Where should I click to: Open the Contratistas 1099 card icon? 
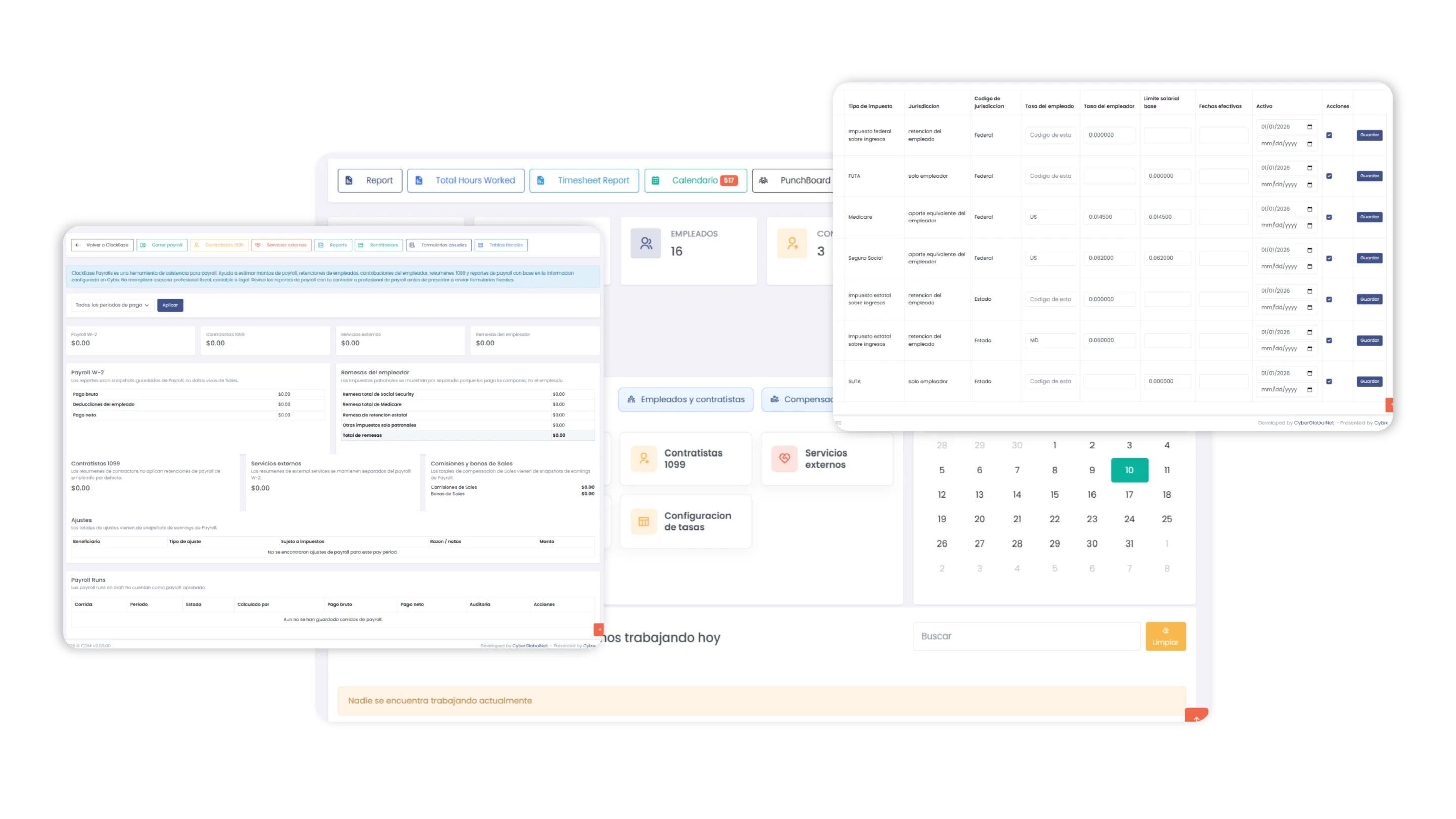point(644,459)
